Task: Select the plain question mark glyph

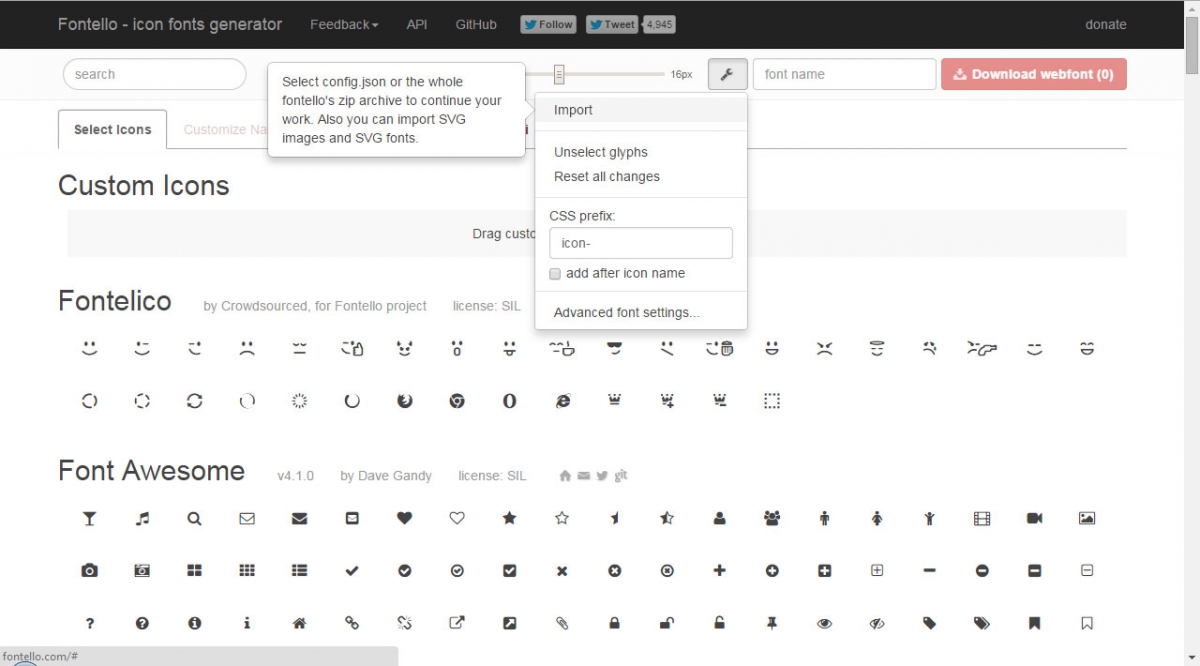Action: click(90, 623)
